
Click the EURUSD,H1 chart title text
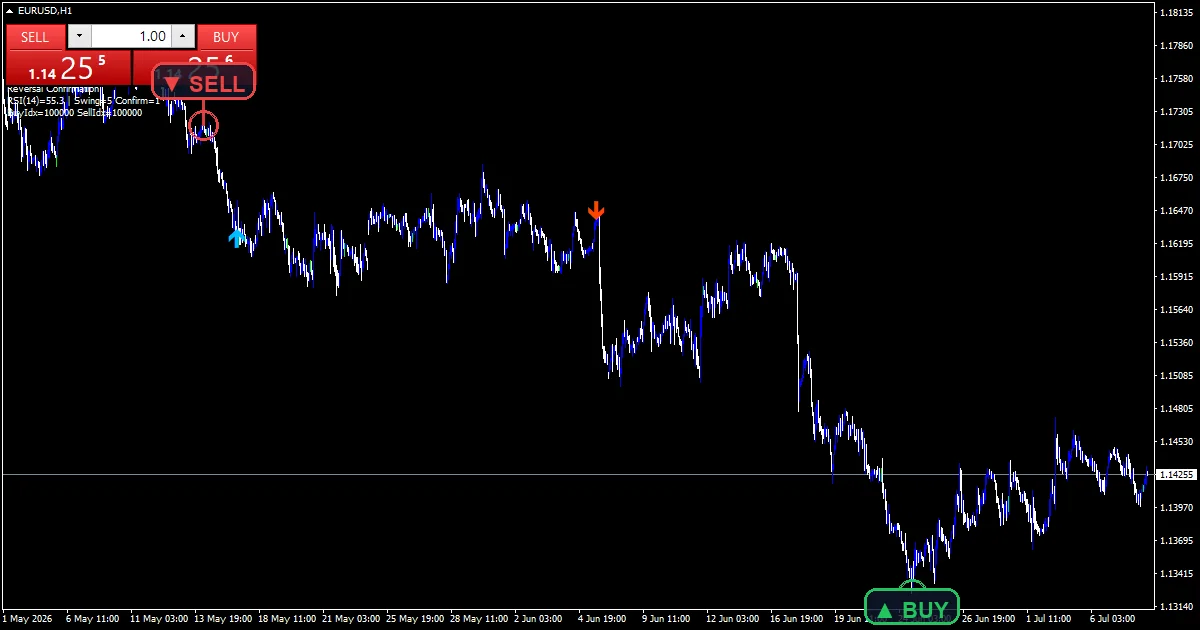point(45,10)
